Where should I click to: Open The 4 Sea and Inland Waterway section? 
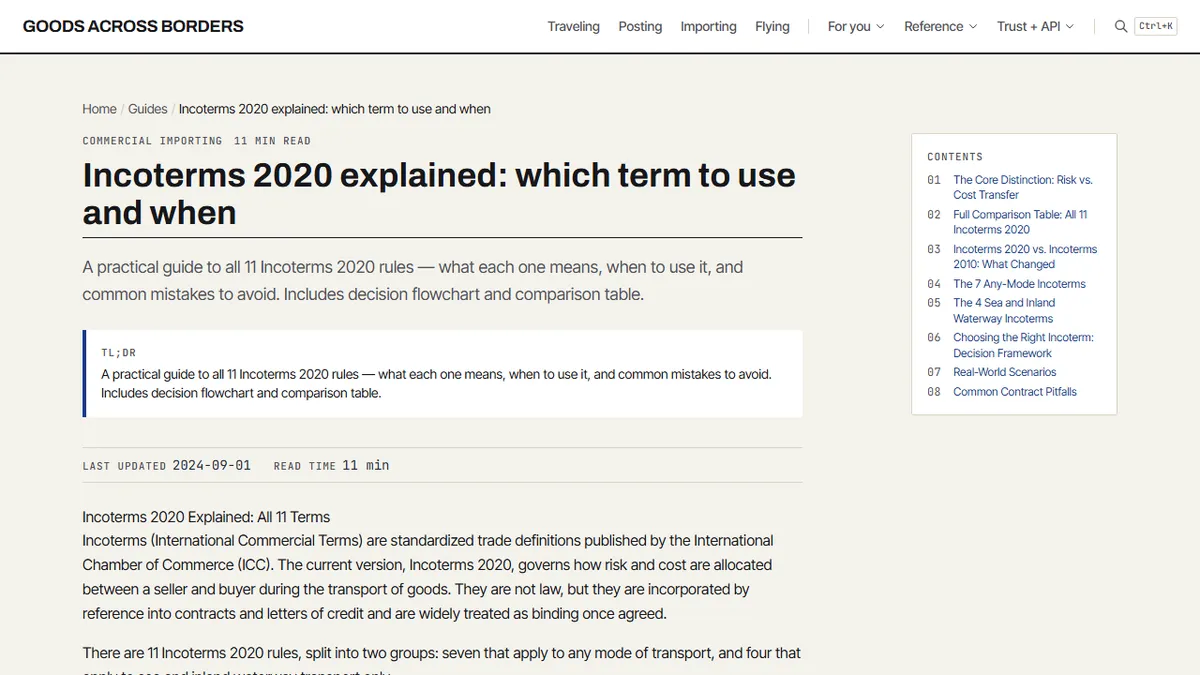tap(1004, 311)
